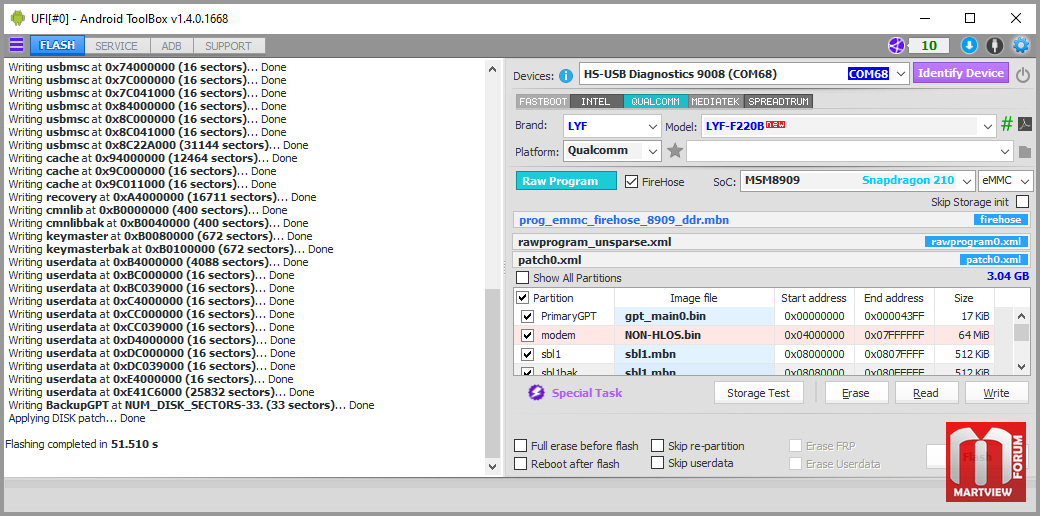Select the INTEL mode tab
Image resolution: width=1040 pixels, height=516 pixels.
coord(596,101)
